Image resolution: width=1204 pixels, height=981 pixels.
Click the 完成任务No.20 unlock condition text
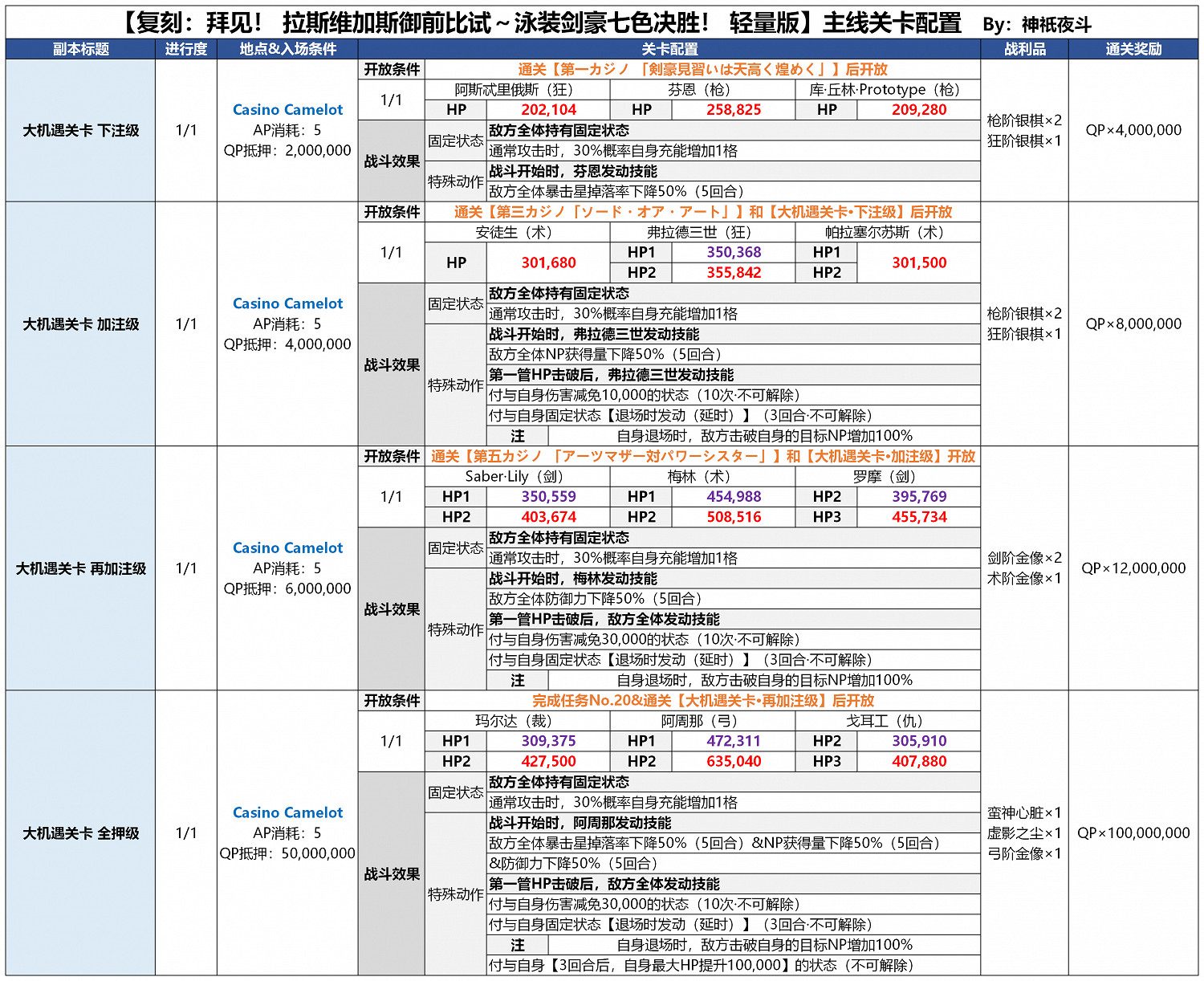(x=704, y=700)
